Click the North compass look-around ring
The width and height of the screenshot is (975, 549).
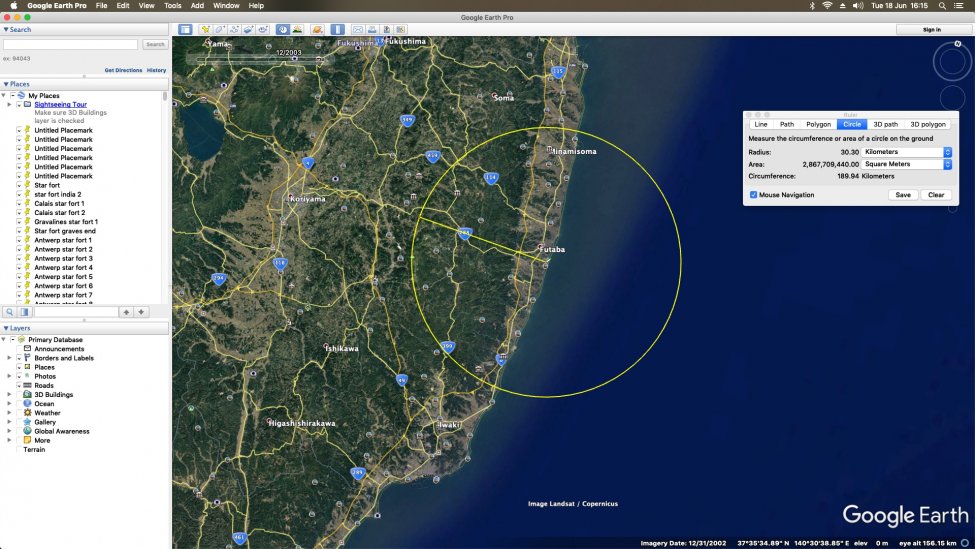951,61
